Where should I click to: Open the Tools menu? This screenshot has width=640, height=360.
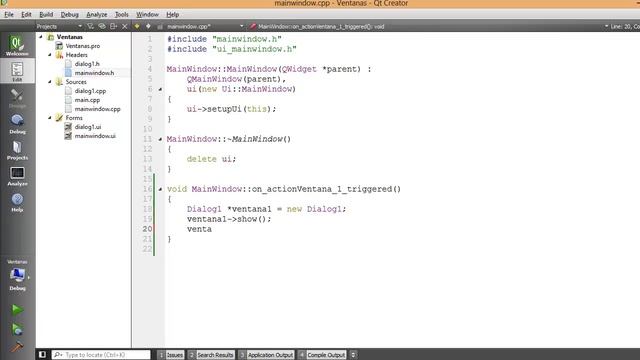(122, 14)
